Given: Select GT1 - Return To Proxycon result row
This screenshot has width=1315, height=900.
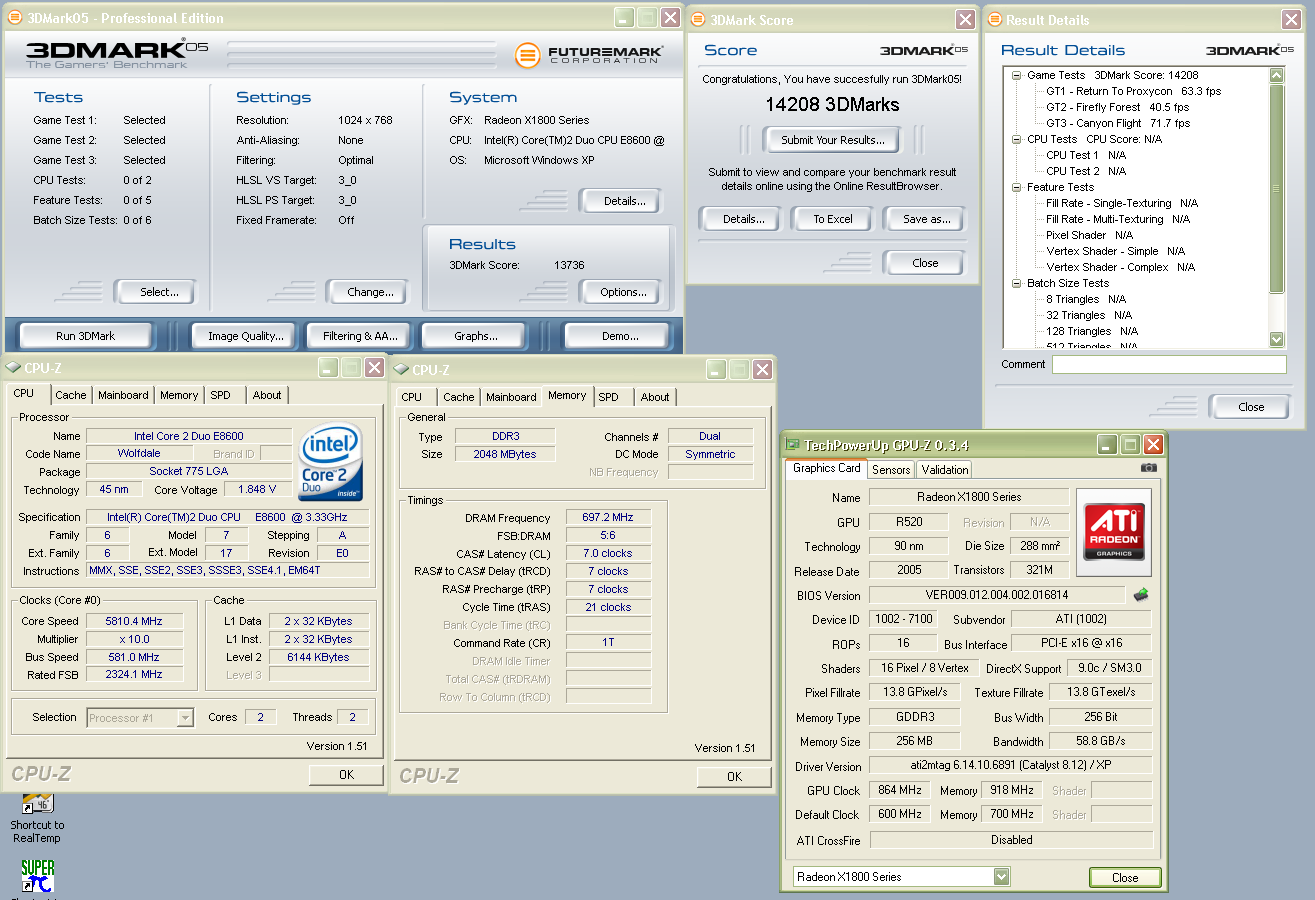Looking at the screenshot, I should 1133,91.
